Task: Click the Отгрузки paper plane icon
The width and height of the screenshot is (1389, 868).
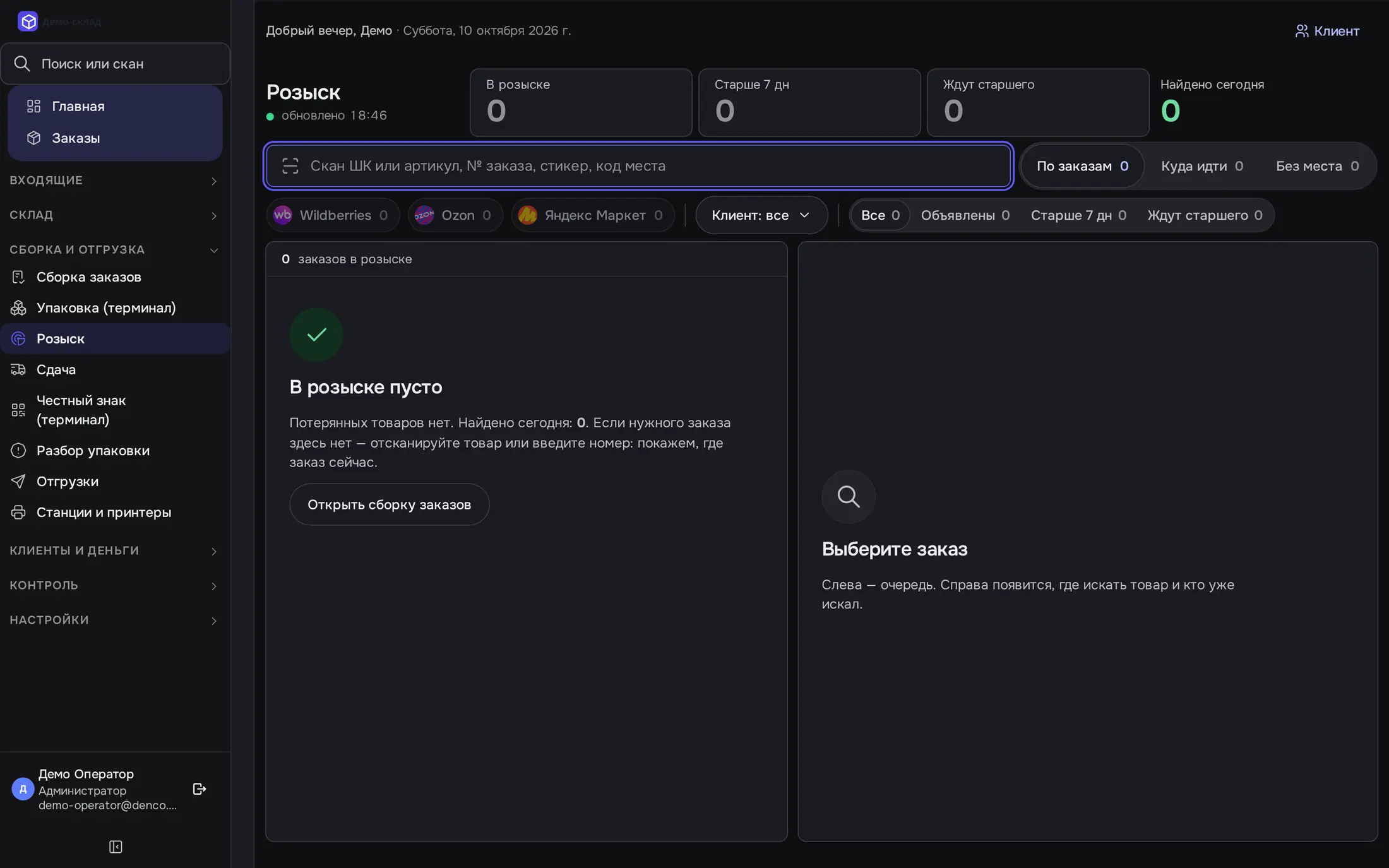Action: point(18,482)
